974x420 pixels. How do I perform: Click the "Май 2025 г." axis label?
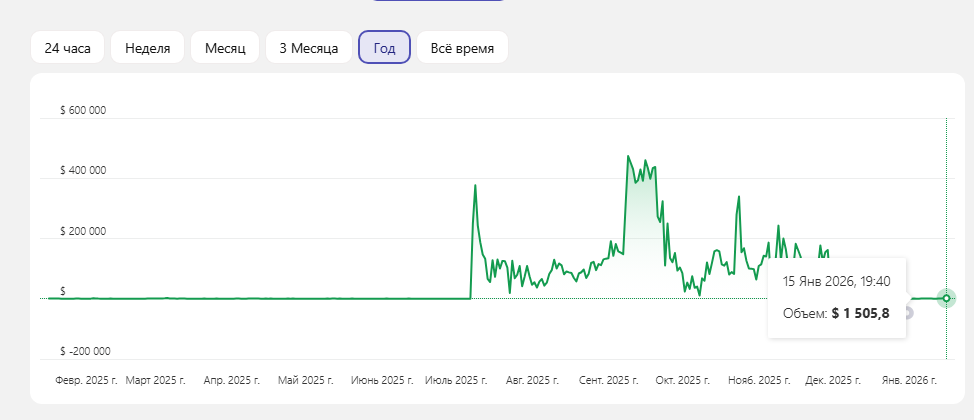click(x=304, y=381)
